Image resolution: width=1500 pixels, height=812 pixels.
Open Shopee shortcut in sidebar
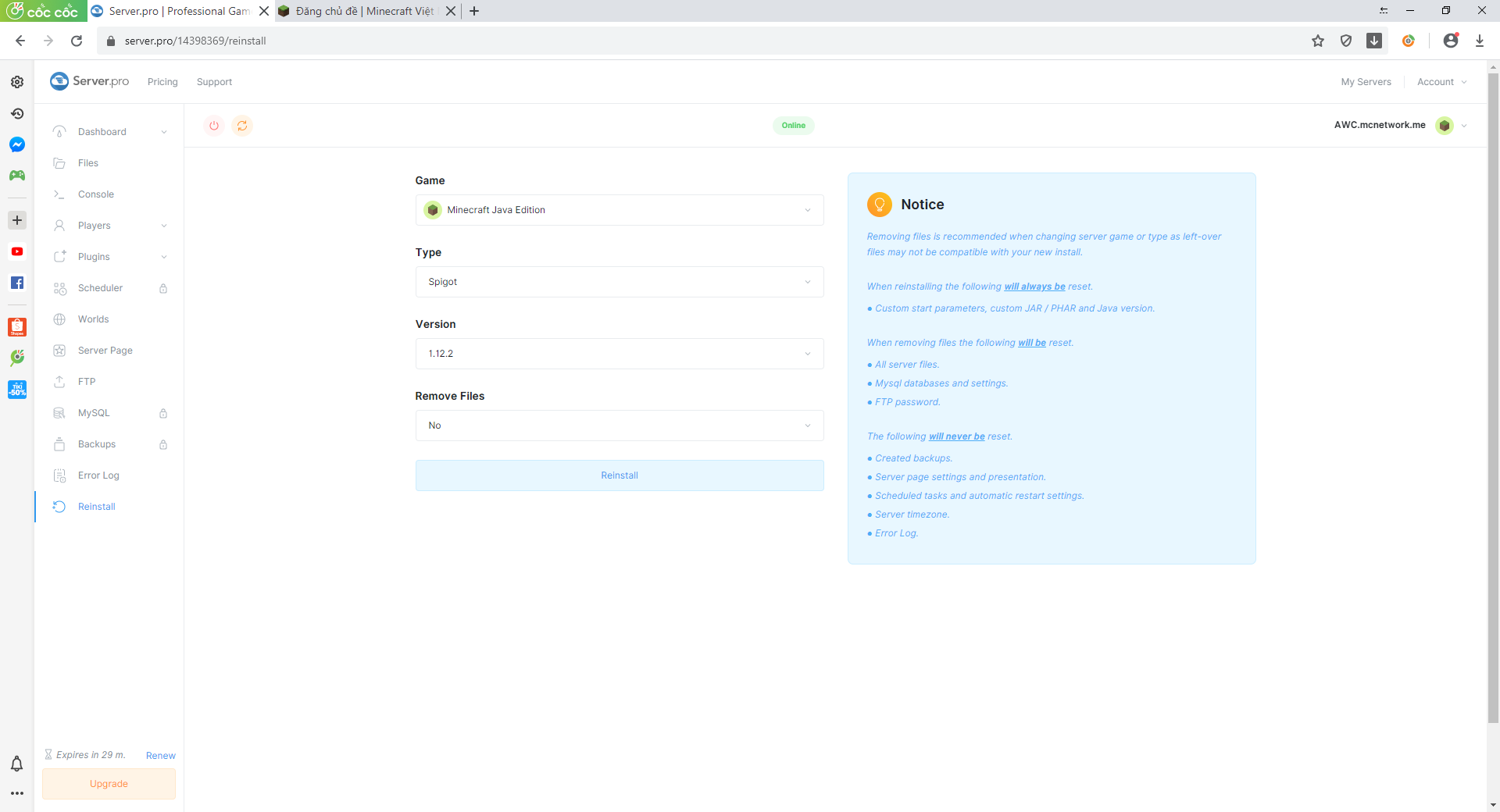(17, 327)
